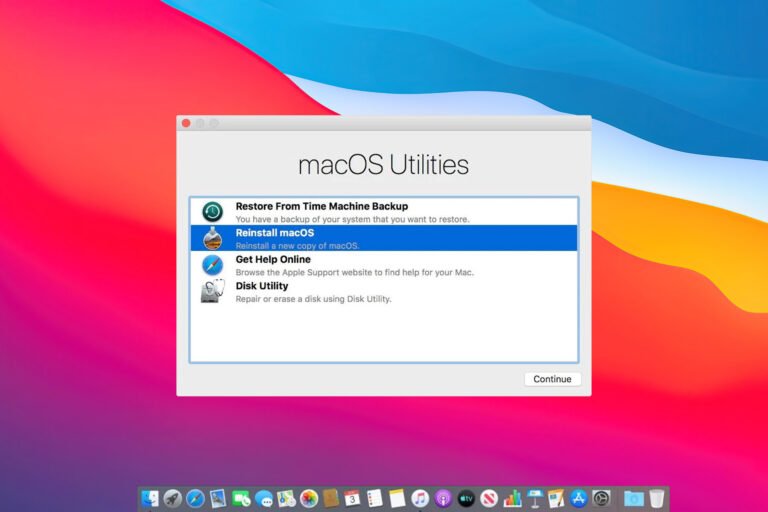Image resolution: width=768 pixels, height=512 pixels.
Task: Click the Time Machine icon in the utilities list
Action: [213, 212]
